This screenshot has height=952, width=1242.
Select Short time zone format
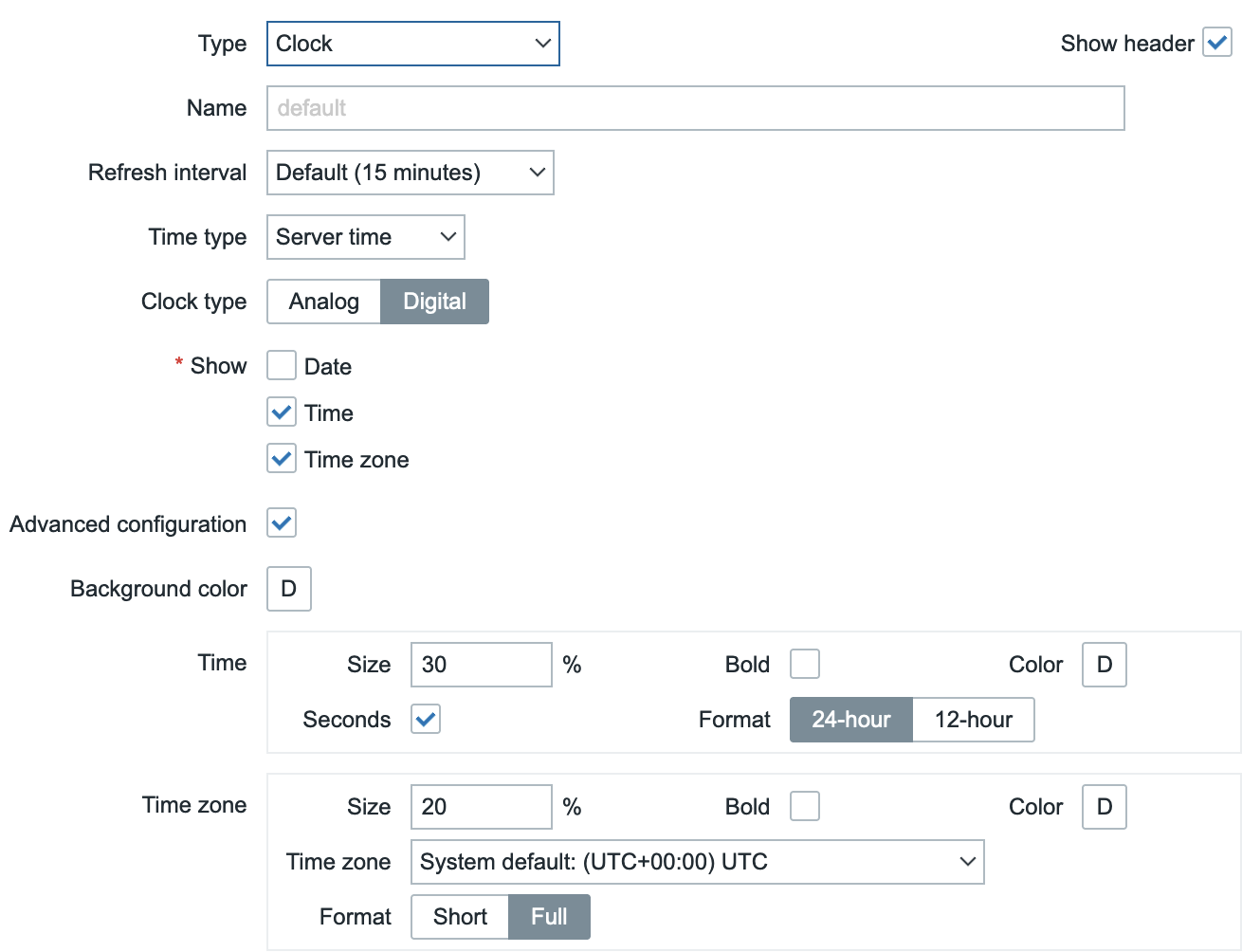[x=460, y=917]
